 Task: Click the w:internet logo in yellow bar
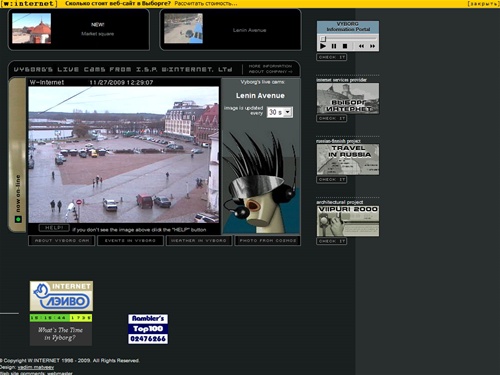[x=29, y=4]
